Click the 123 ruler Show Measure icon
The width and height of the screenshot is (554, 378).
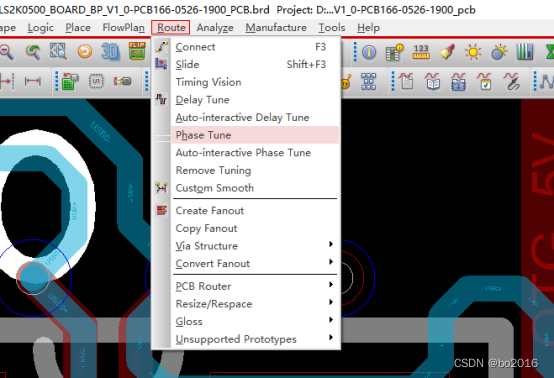coord(421,52)
